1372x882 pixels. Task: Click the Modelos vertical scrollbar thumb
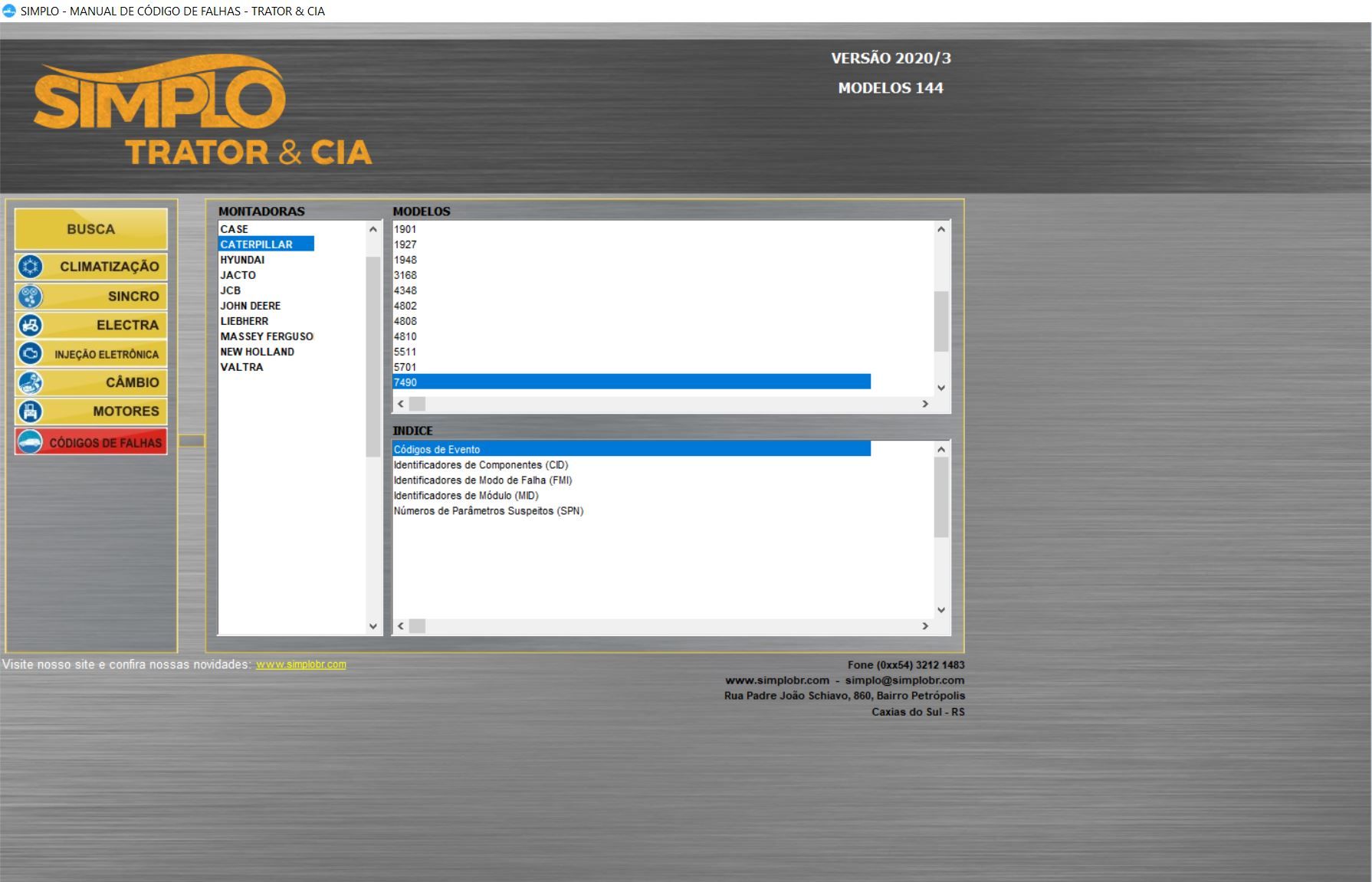[941, 321]
